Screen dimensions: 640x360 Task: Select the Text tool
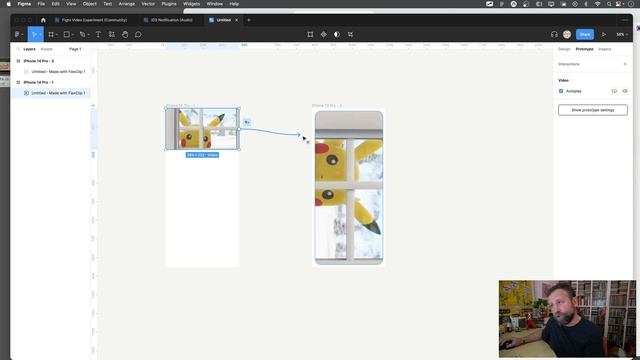point(98,35)
